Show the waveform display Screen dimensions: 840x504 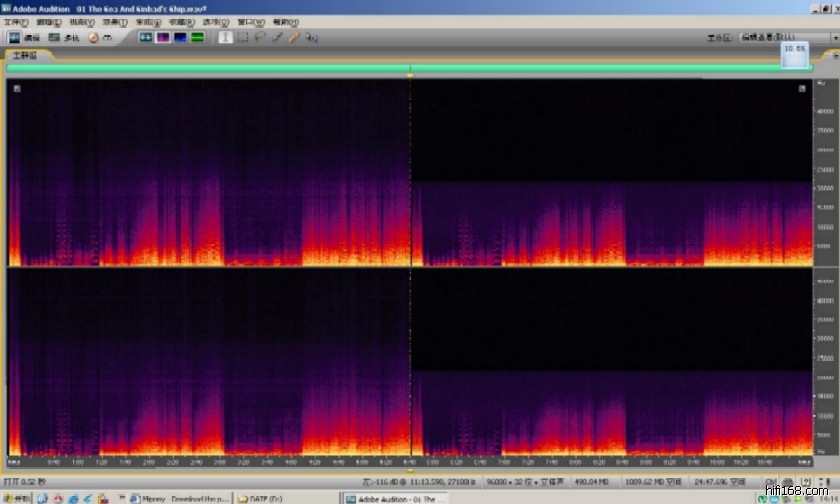[x=145, y=37]
